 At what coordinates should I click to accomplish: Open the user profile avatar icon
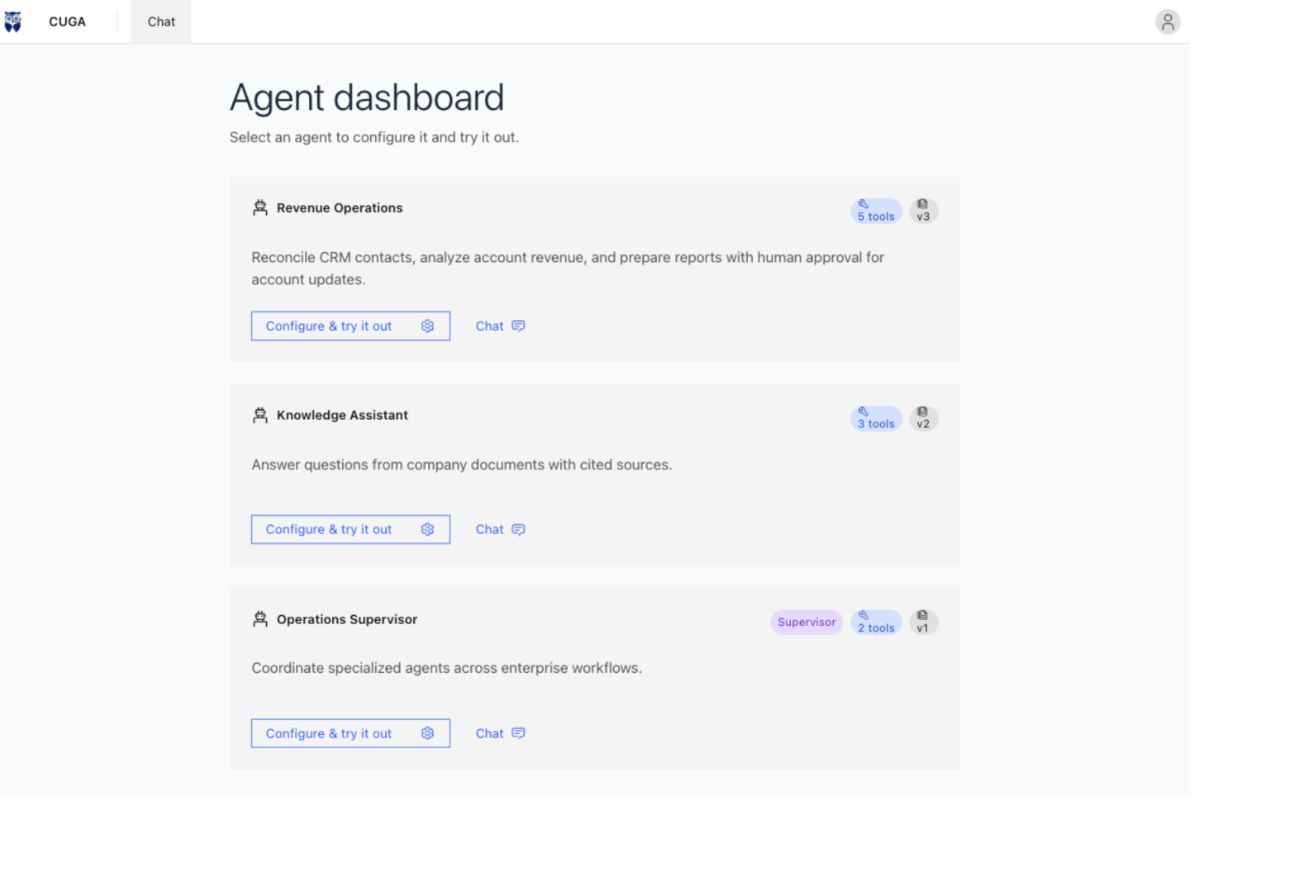pos(1167,22)
